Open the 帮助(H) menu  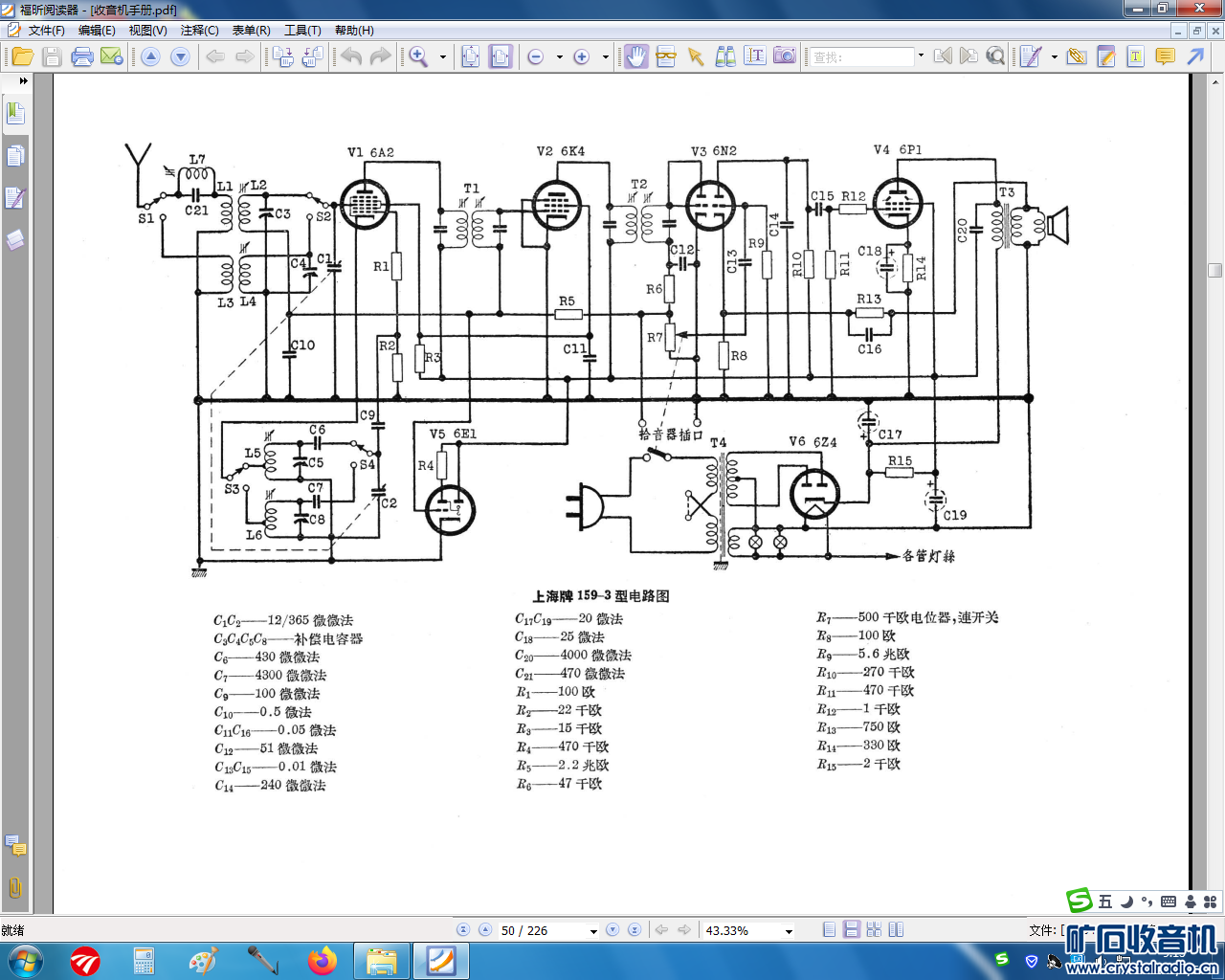point(354,31)
